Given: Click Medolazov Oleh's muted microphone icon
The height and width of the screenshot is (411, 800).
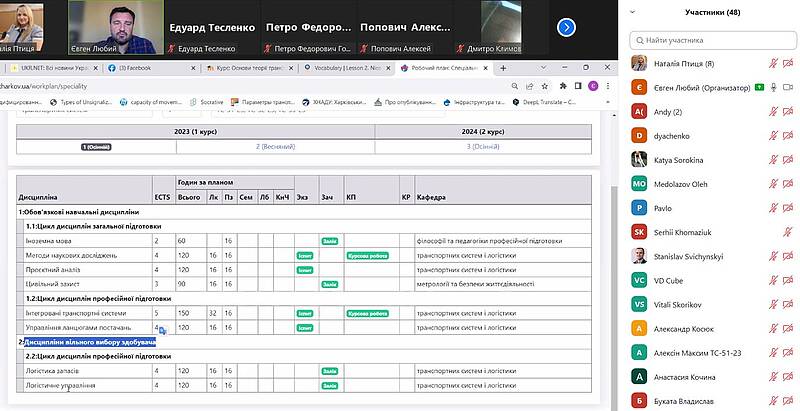Looking at the screenshot, I should tap(773, 184).
